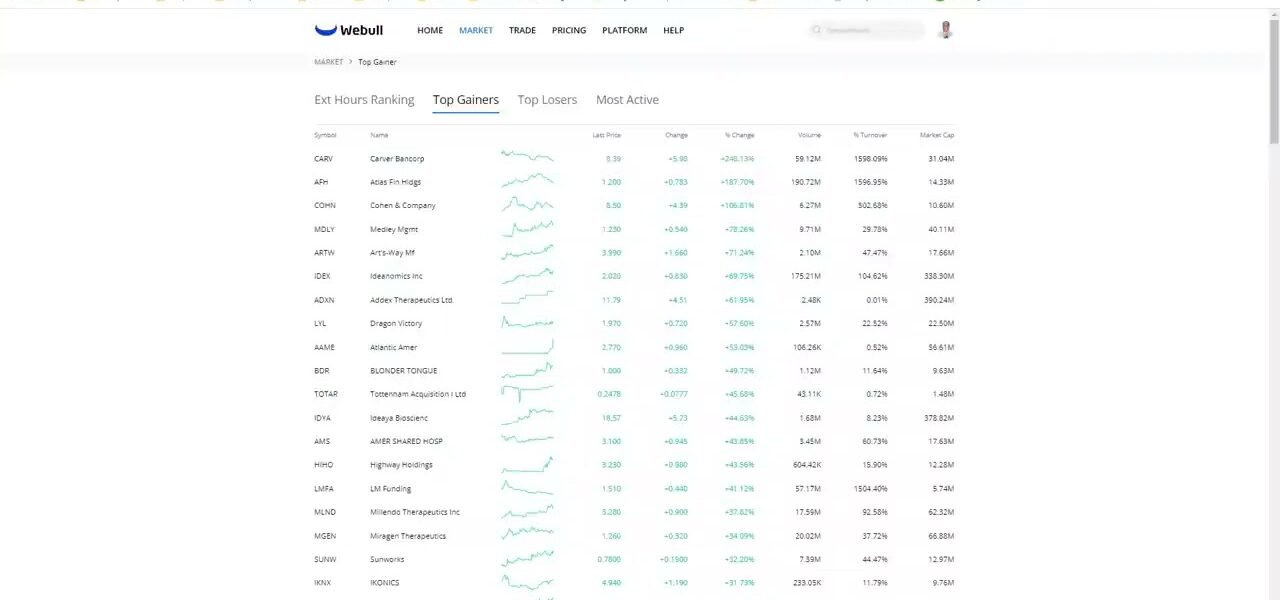1280x600 pixels.
Task: Click the search magnifier icon
Action: pyautogui.click(x=817, y=30)
